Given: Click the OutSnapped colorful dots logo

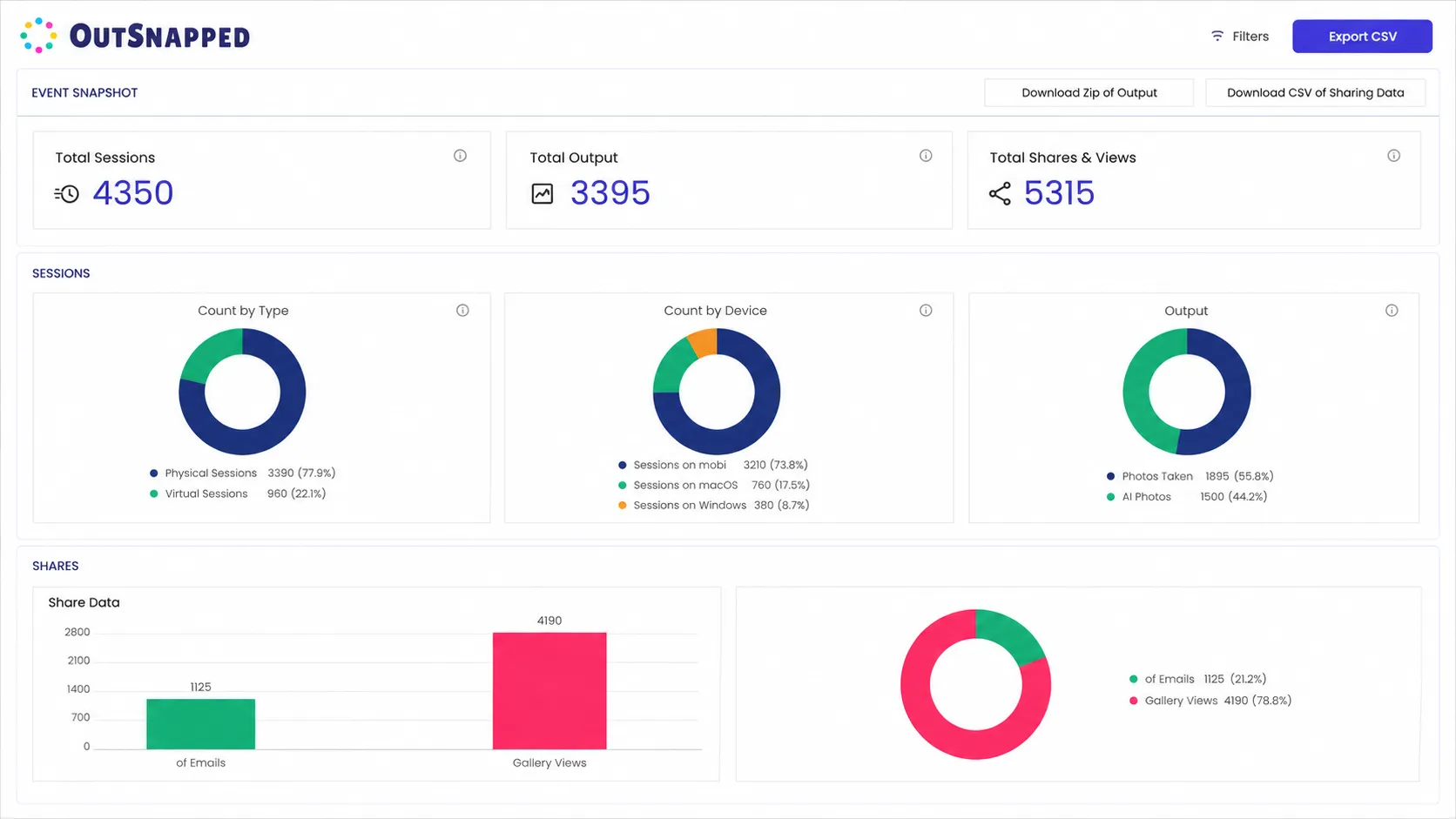Looking at the screenshot, I should point(38,36).
